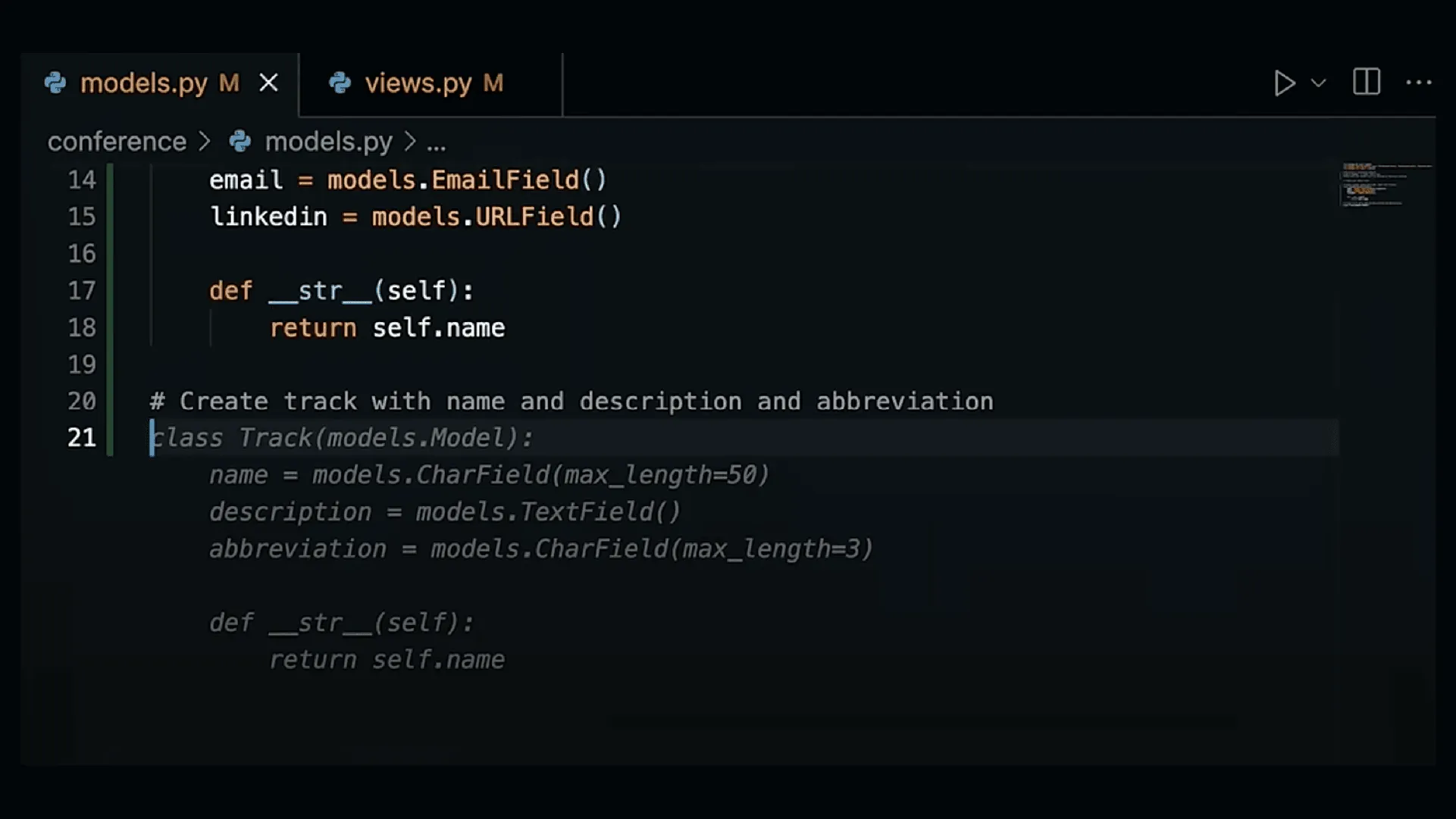Close the models.py tab

coord(268,83)
